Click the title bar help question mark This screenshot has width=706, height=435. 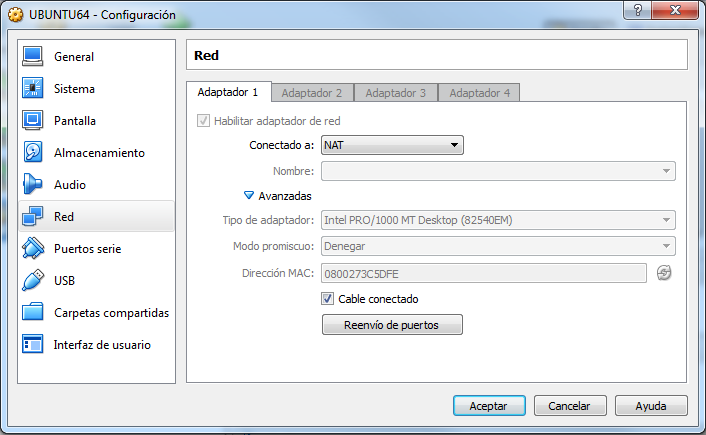[637, 10]
